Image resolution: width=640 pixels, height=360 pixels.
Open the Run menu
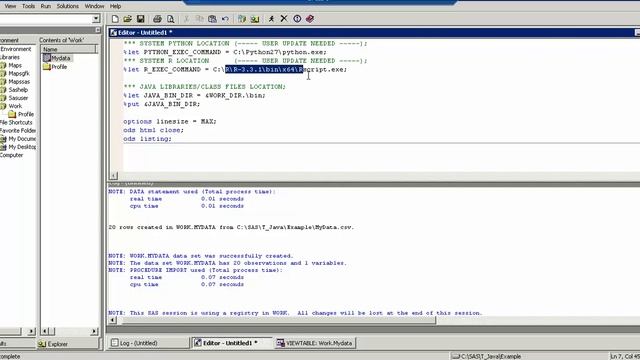click(46, 6)
